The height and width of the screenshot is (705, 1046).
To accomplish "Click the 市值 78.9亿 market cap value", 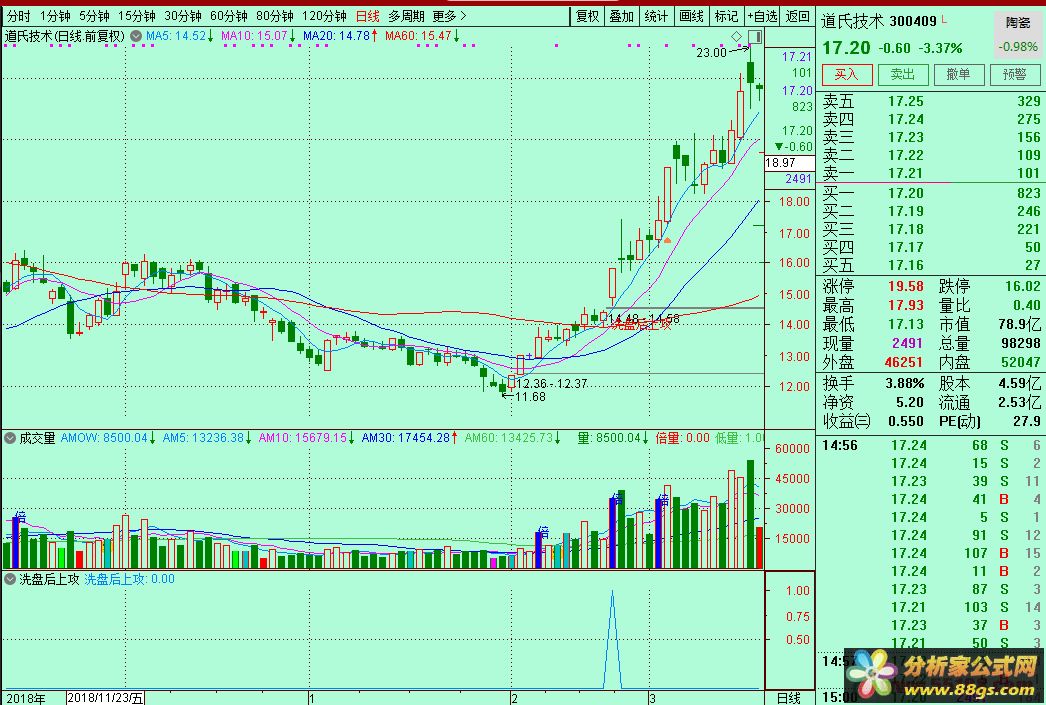I will point(1019,325).
